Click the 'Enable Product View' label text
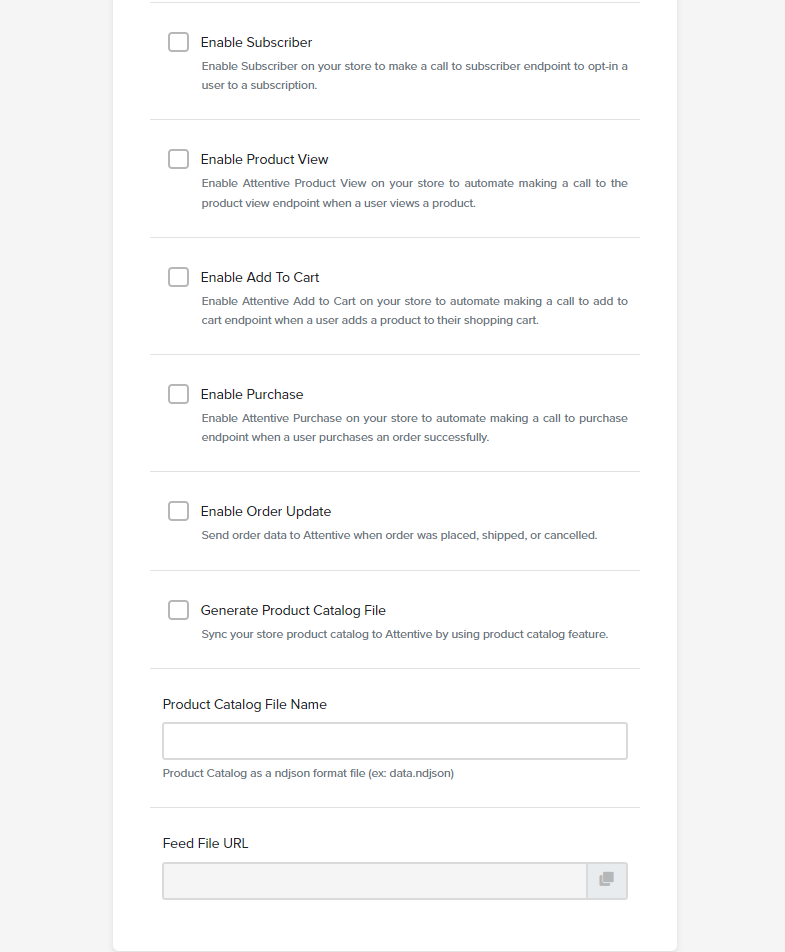The image size is (785, 952). pos(264,160)
